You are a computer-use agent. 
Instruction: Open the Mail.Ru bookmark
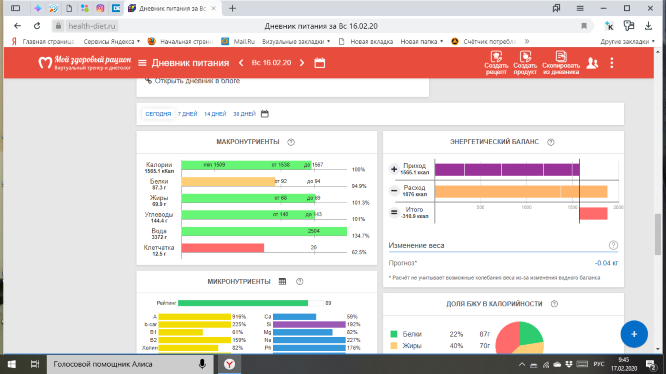point(238,42)
